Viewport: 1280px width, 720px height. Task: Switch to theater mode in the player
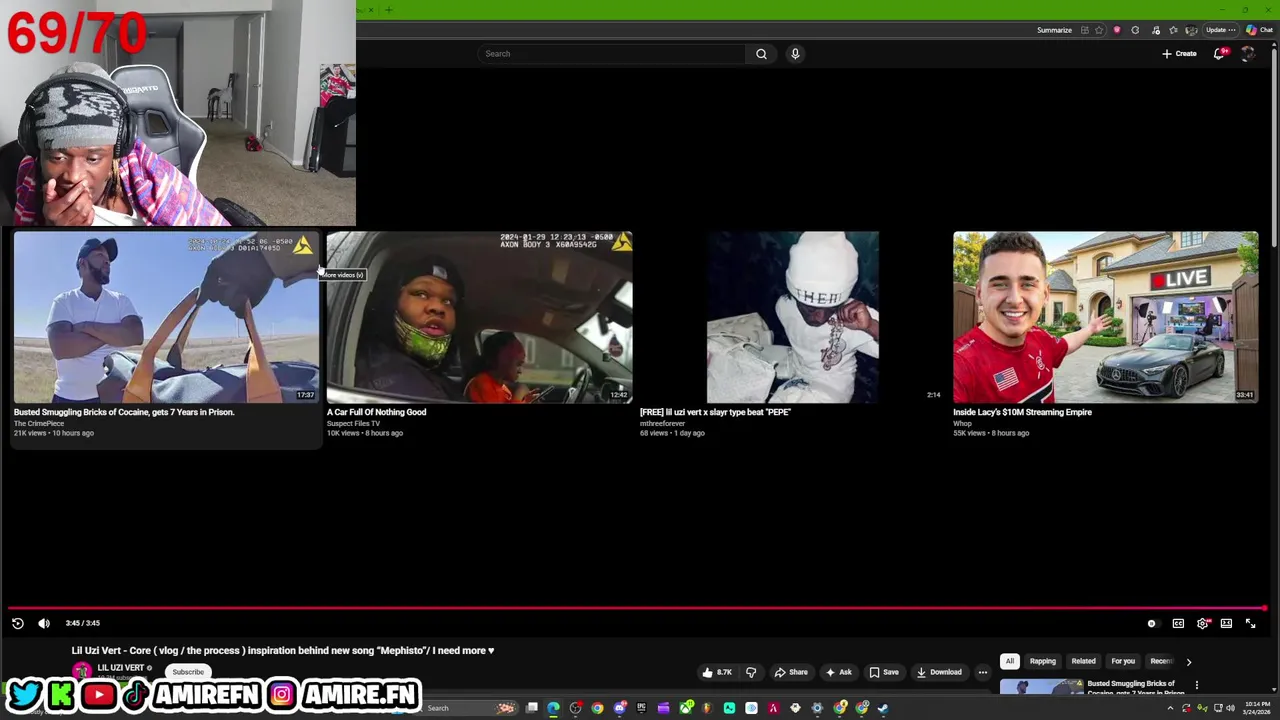(1226, 623)
